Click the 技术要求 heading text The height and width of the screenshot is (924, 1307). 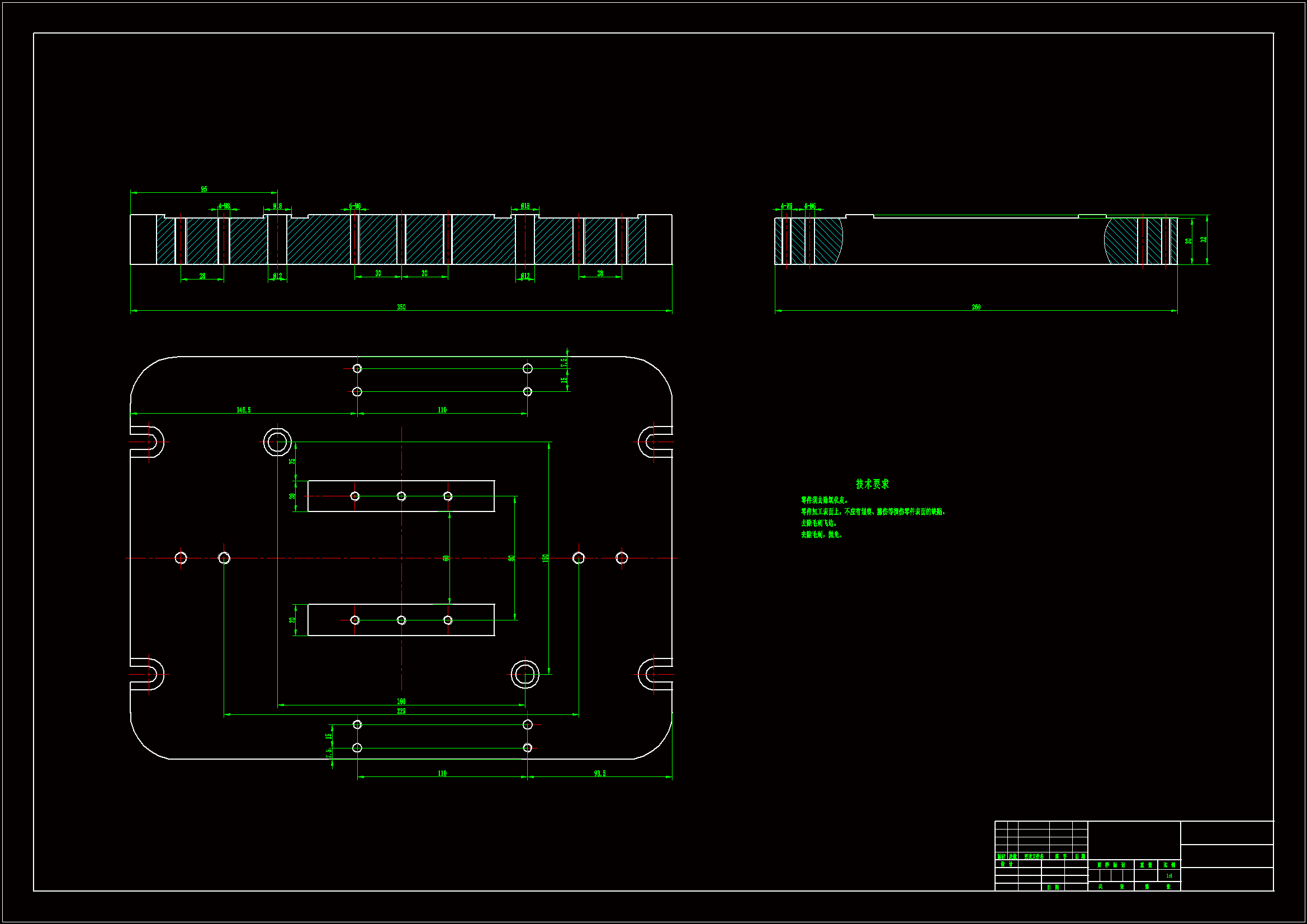(x=872, y=484)
